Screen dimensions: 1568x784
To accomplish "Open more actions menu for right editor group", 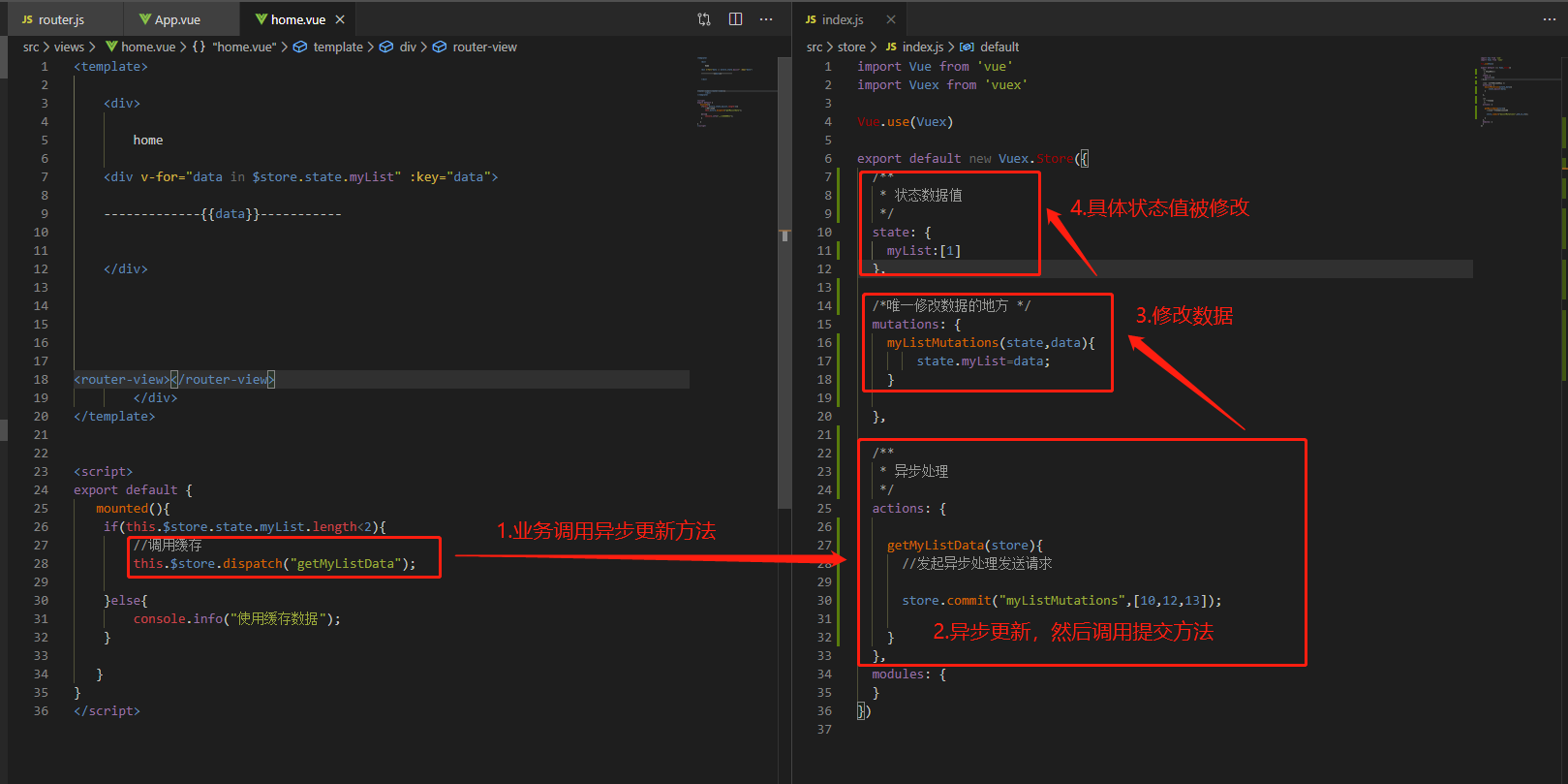I will click(x=1550, y=19).
